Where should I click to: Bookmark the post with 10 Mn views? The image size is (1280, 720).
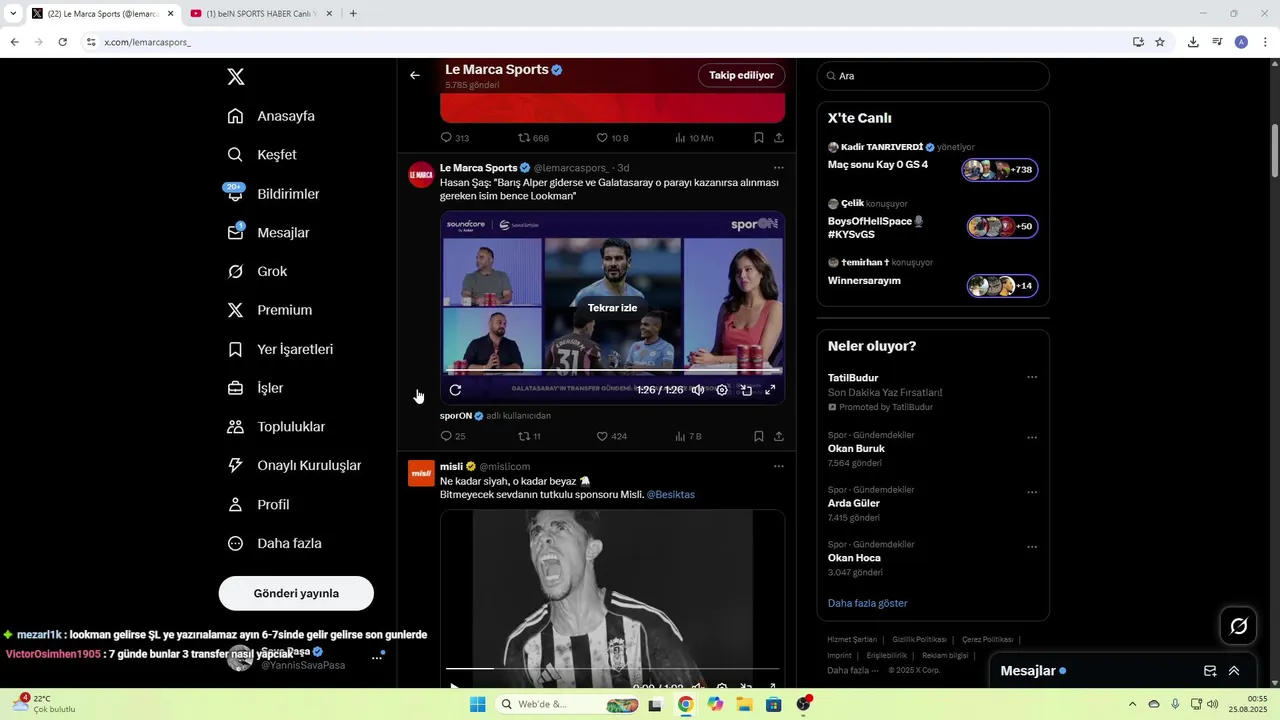coord(759,138)
